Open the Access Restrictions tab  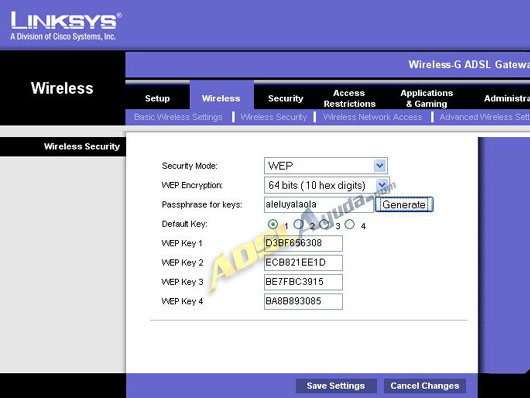[350, 98]
